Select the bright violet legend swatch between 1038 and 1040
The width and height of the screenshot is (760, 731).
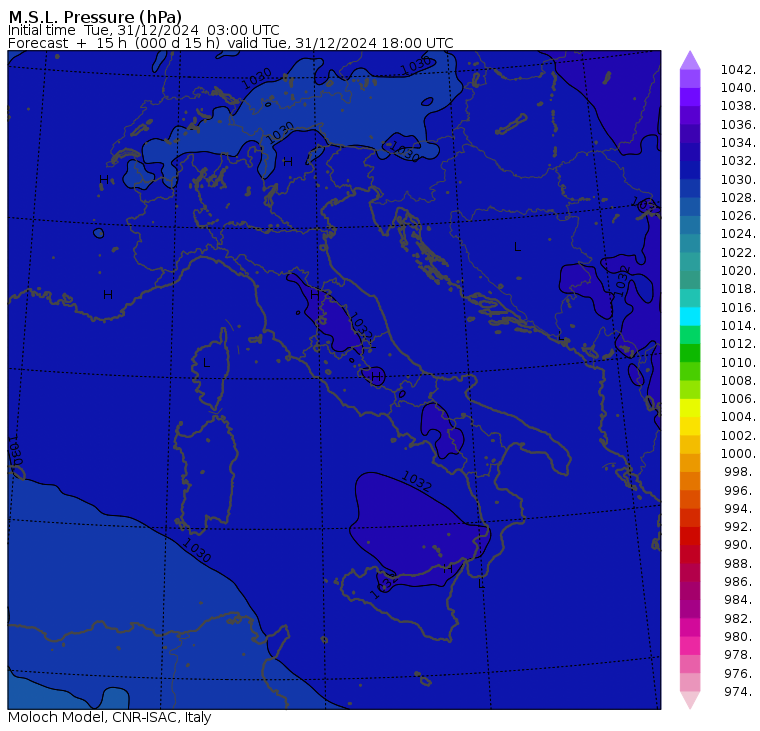point(690,97)
